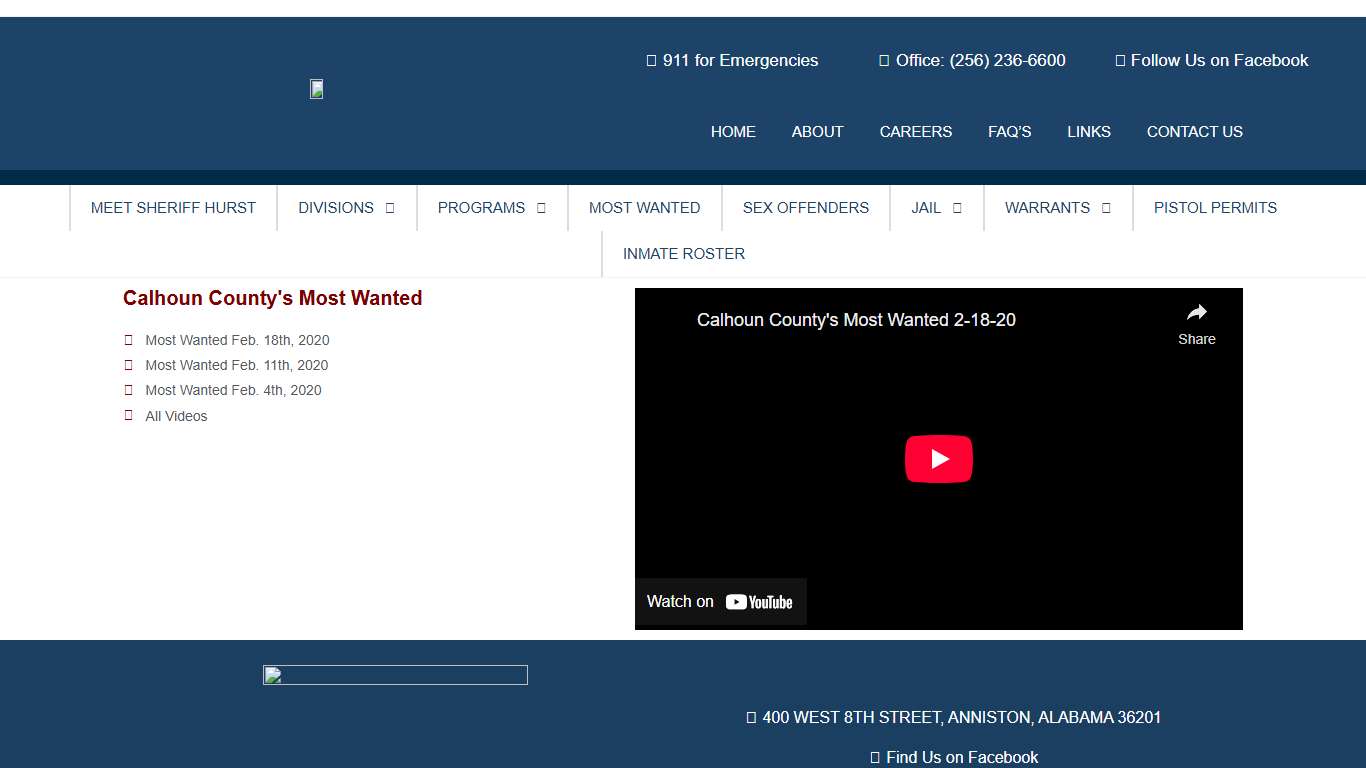The height and width of the screenshot is (768, 1366).
Task: Click the video title Calhoun County's Most Wanted 2-18-20
Action: [x=856, y=320]
